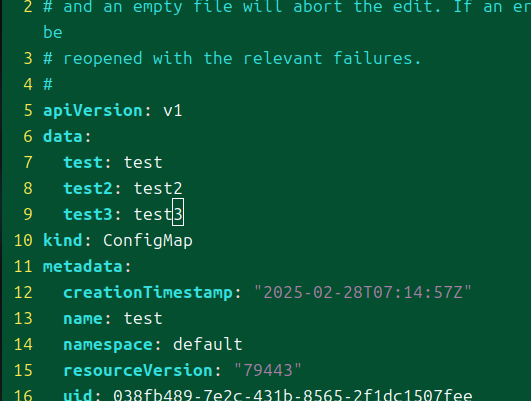
Task: Click the default namespace value
Action: (208, 344)
